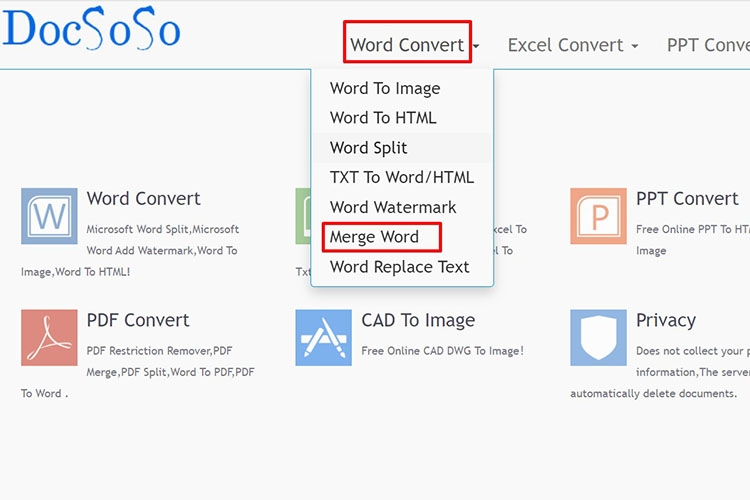Choose Word To HTML from dropdown

coord(383,118)
